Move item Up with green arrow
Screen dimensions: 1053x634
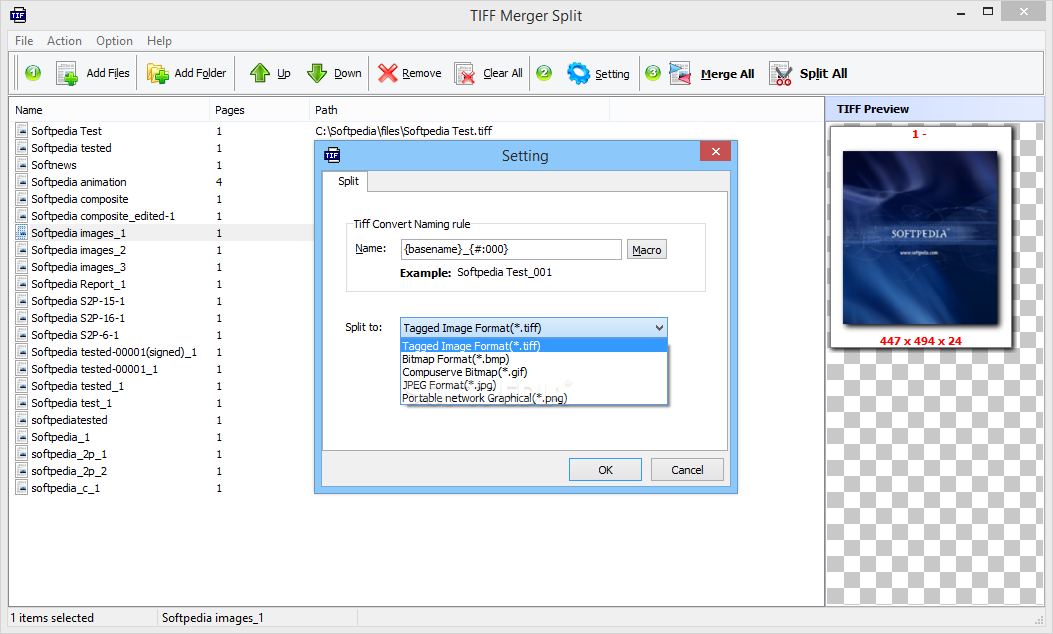click(x=259, y=73)
